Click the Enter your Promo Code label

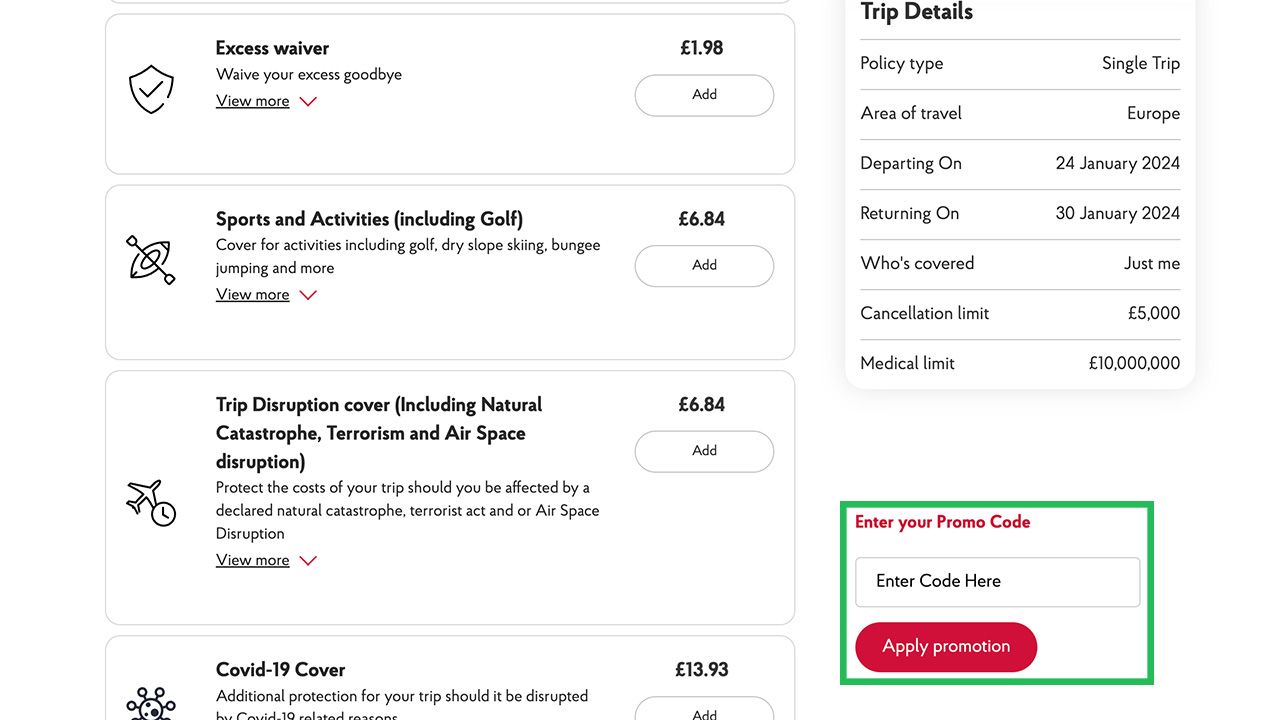pos(942,522)
